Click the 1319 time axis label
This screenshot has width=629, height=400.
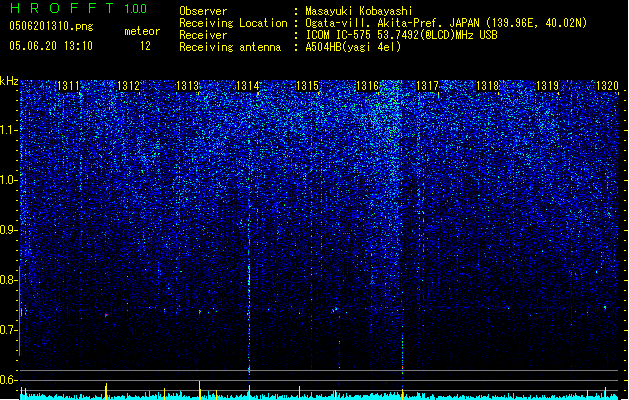pyautogui.click(x=548, y=86)
